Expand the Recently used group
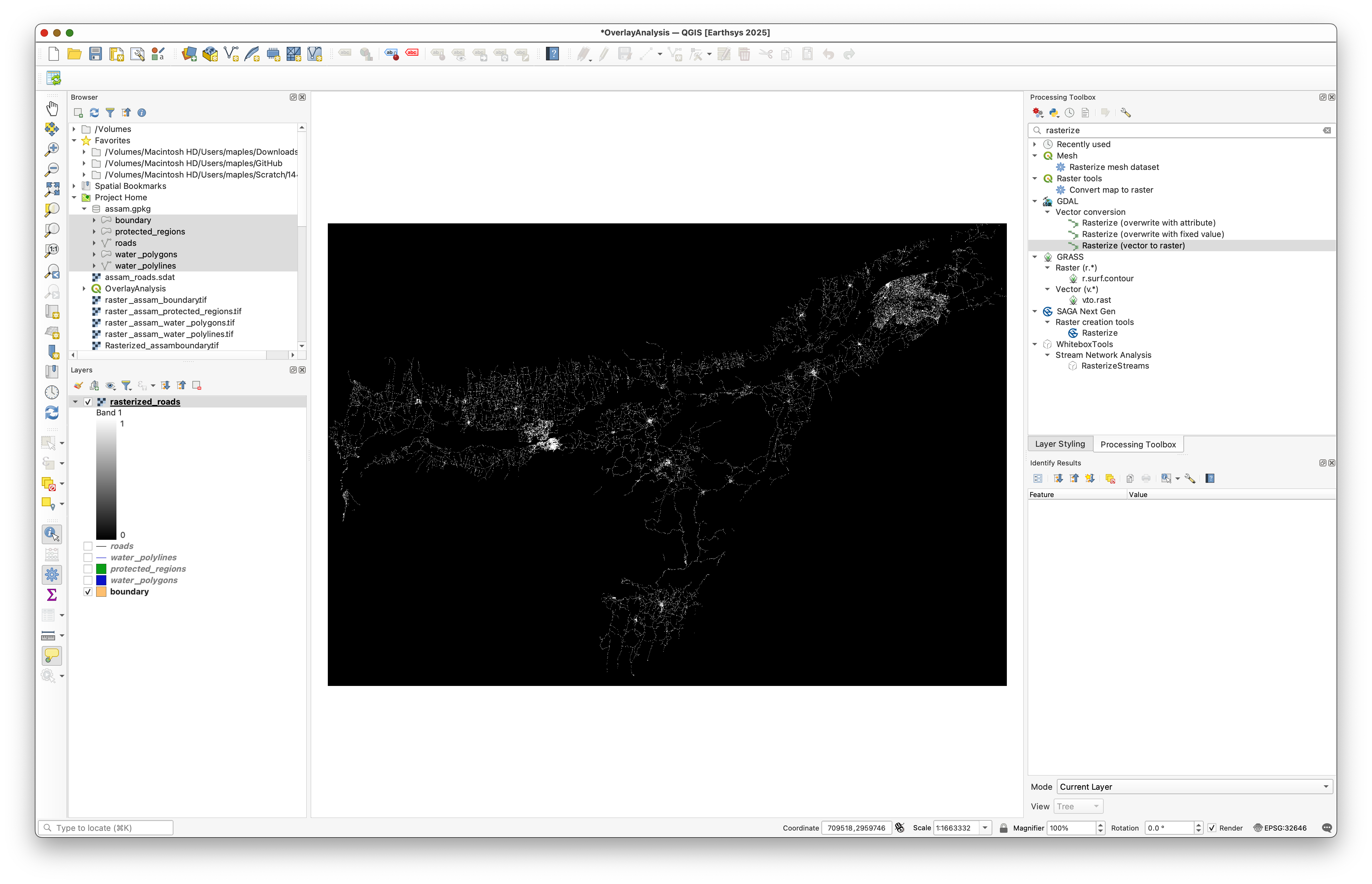Screen dimensions: 1372x884 (1035, 144)
